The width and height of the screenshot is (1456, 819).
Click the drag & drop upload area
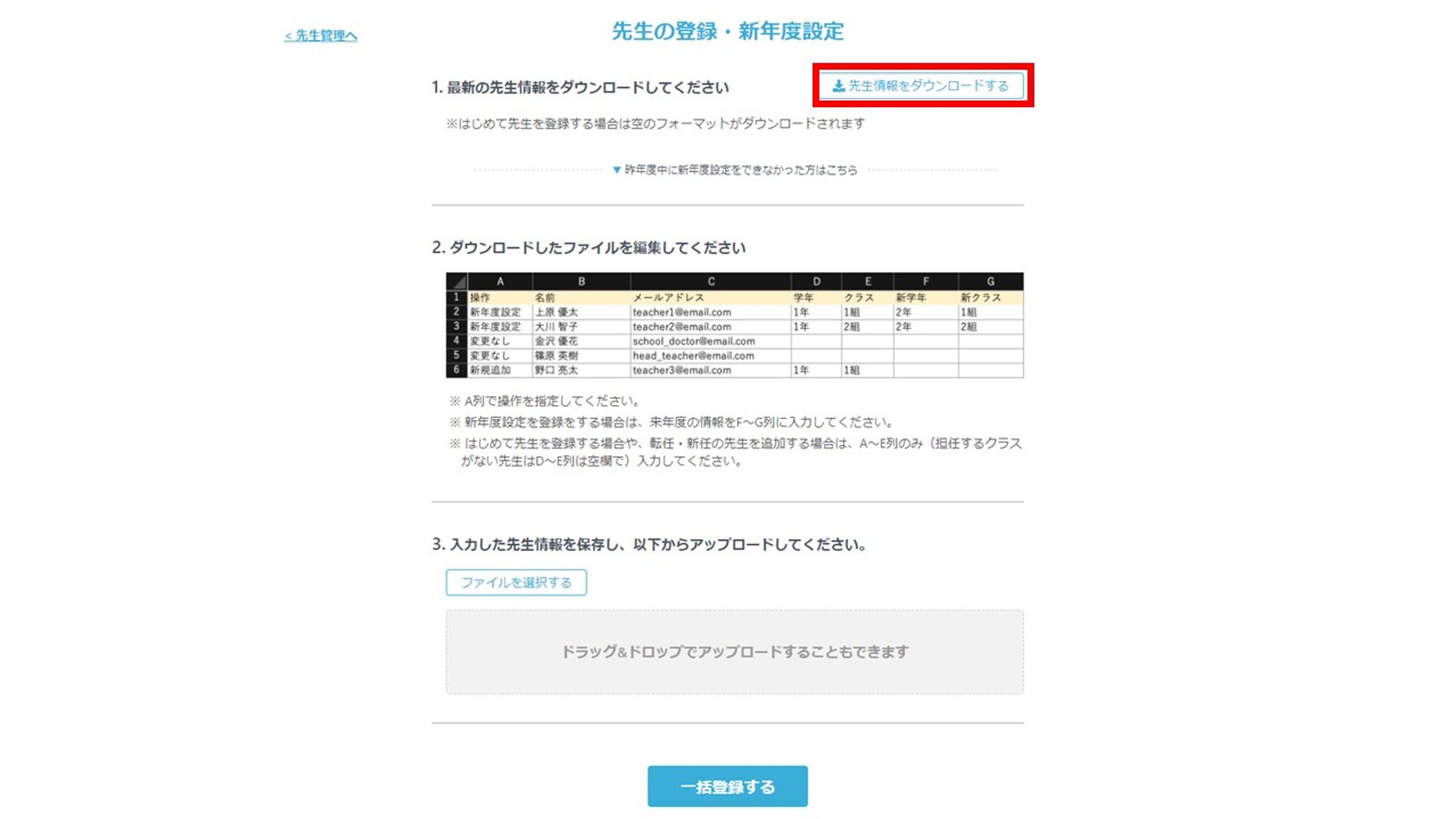[734, 652]
